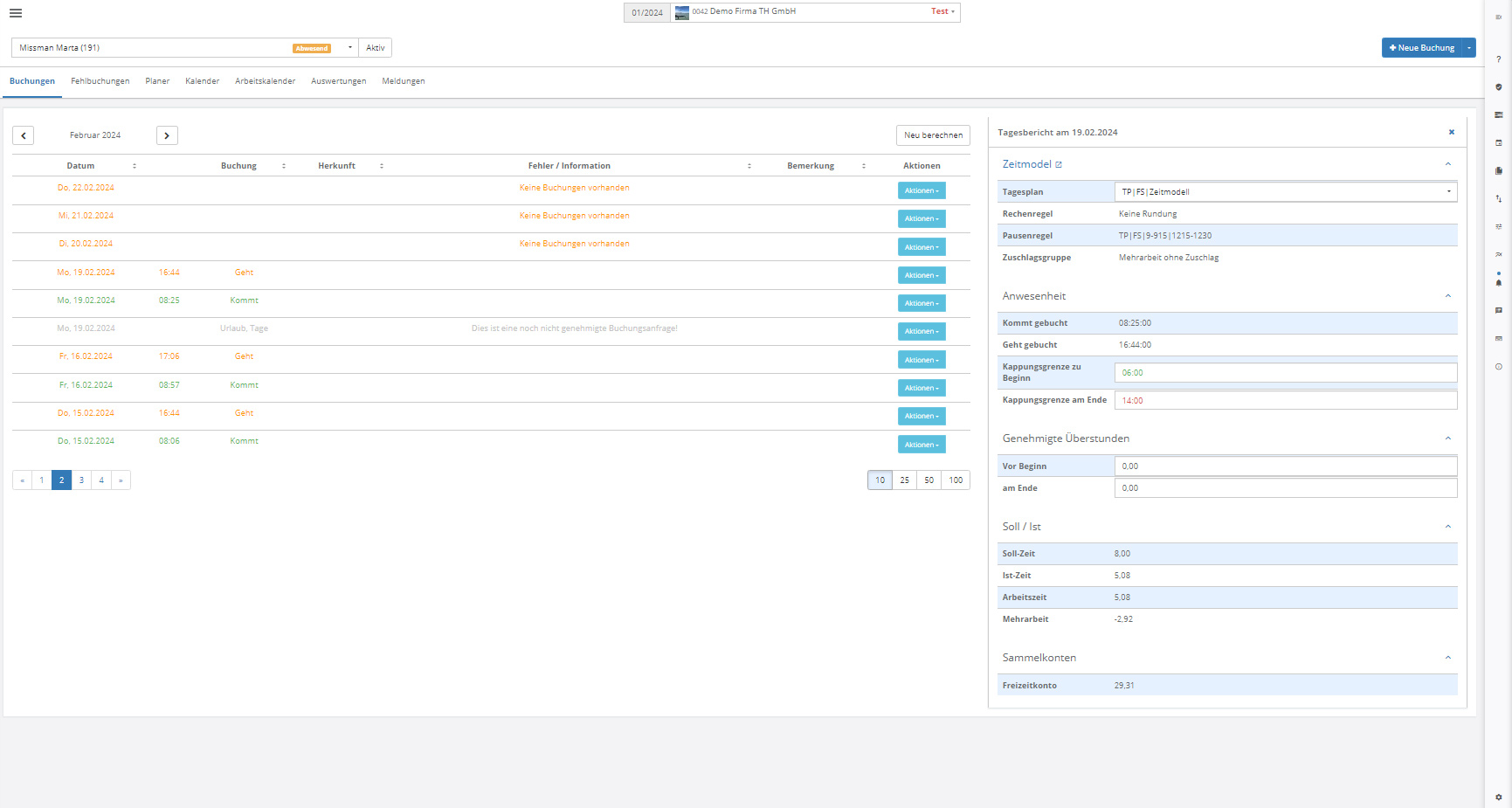Toggle the Aktiv employee filter
The width and height of the screenshot is (1512, 808).
[x=376, y=48]
